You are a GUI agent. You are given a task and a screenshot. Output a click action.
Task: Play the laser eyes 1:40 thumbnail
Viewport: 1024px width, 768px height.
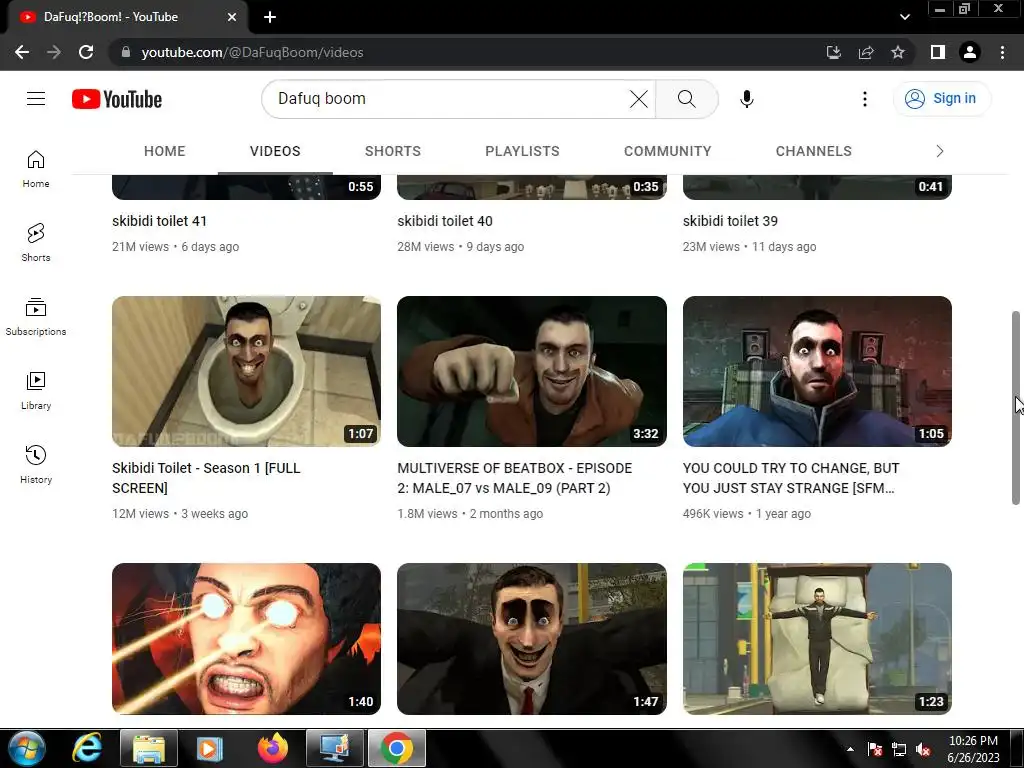point(246,639)
